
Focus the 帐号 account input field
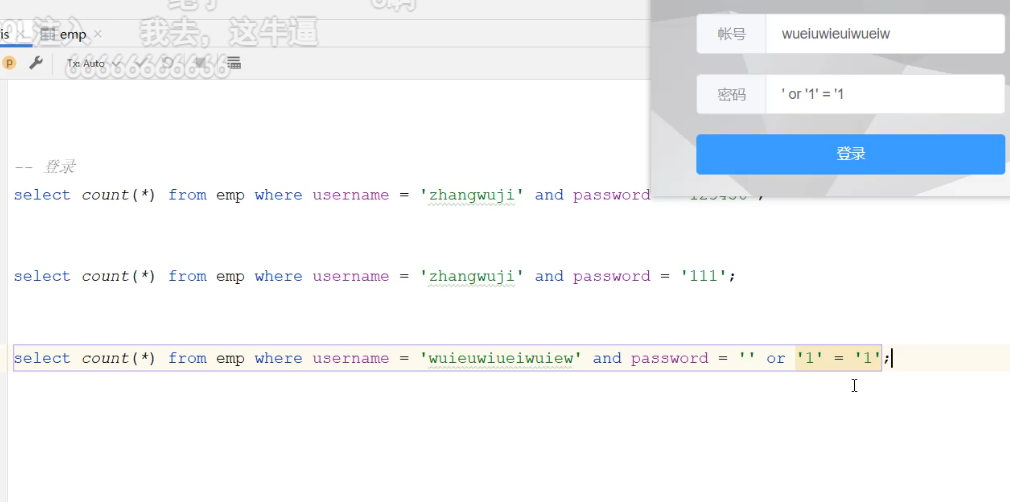tap(884, 34)
